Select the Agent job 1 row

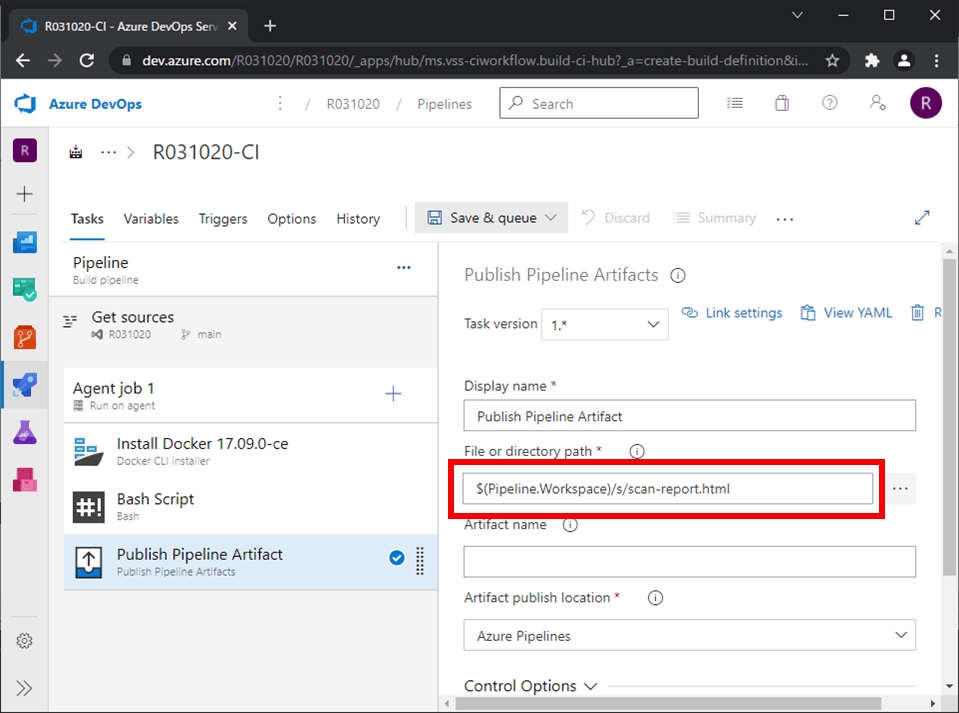250,395
